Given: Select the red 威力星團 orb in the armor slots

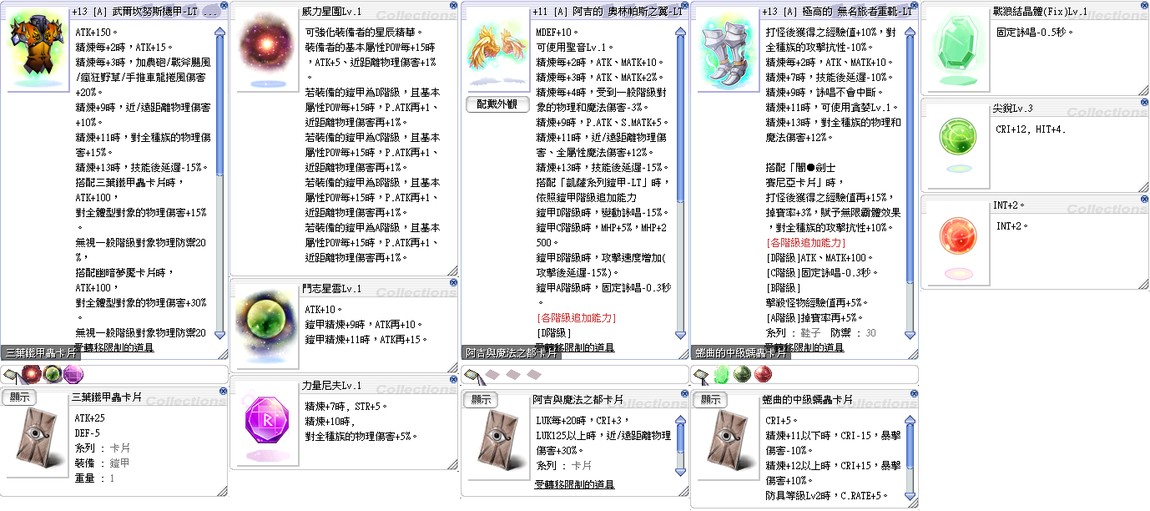Looking at the screenshot, I should (32, 375).
